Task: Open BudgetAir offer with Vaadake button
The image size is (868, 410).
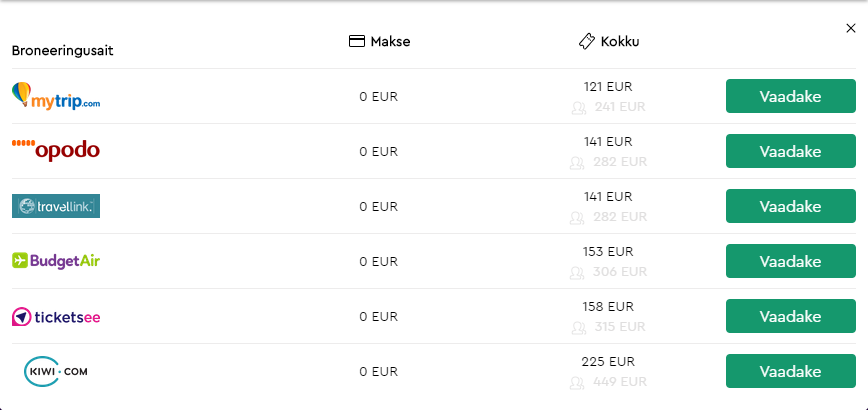Action: click(790, 261)
